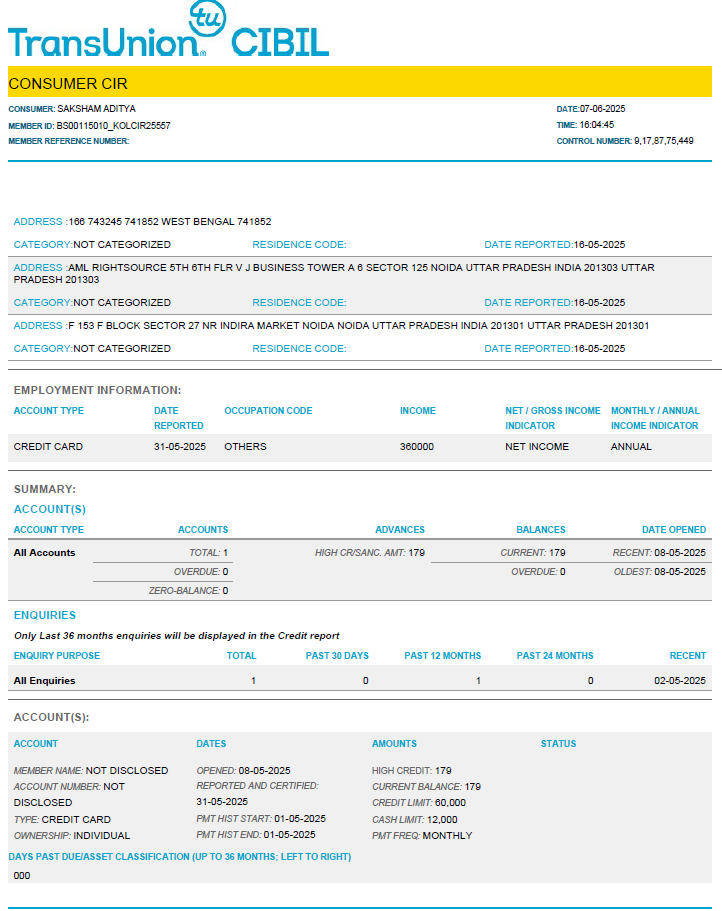Viewport: 722px width, 911px height.
Task: Click the OCCUPATION CODE column header
Action: point(268,411)
